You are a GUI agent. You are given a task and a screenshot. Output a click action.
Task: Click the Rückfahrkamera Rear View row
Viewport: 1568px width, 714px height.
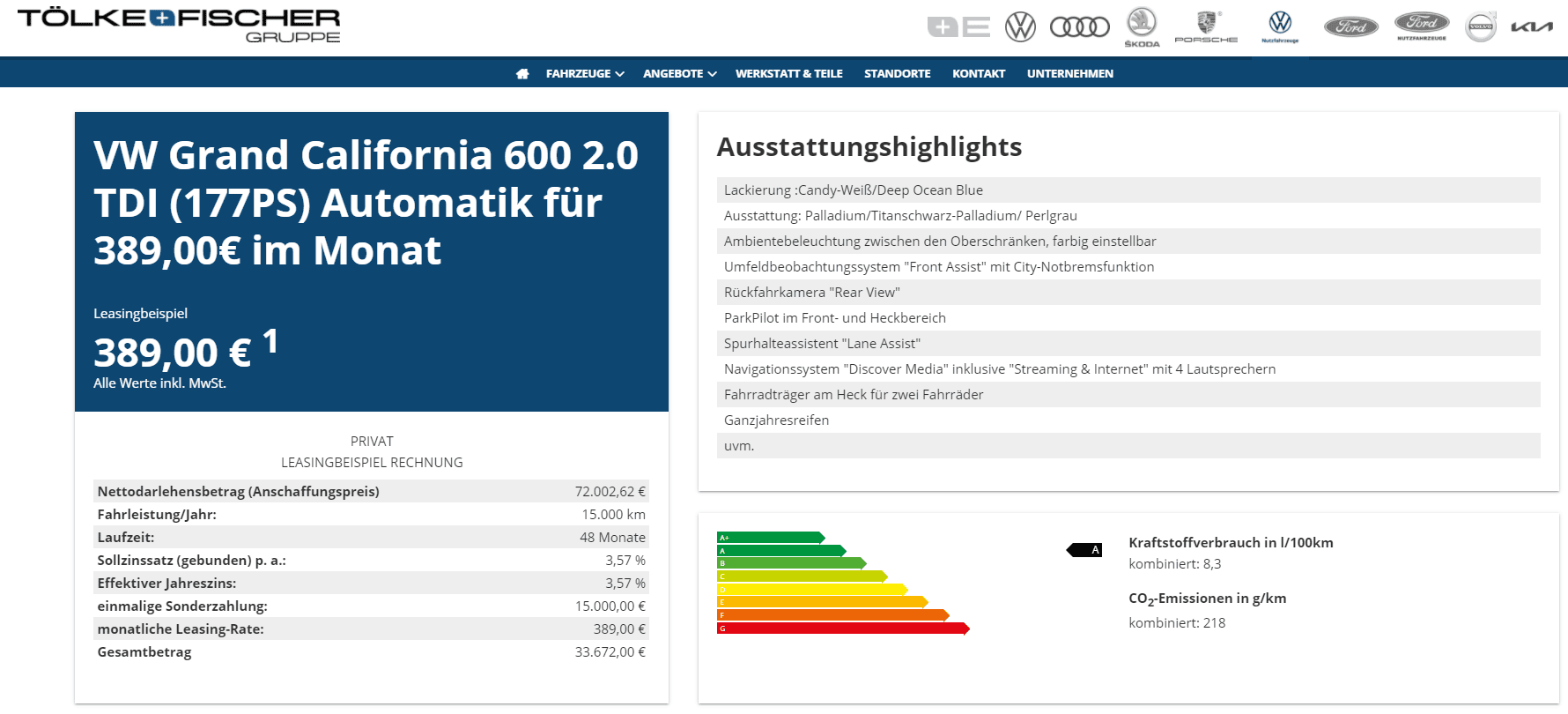(x=1128, y=293)
